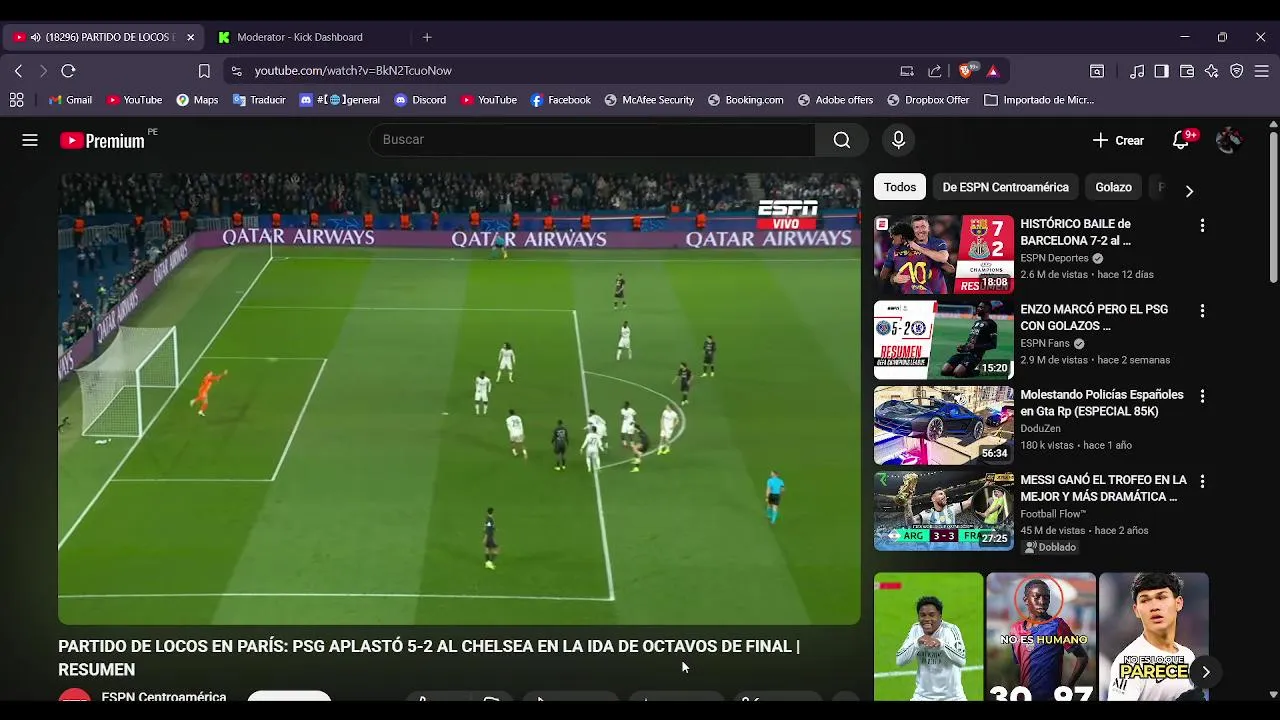Viewport: 1280px width, 720px height.
Task: Open the 'NO ES HUMANO' Shorts thumbnail
Action: click(x=1041, y=636)
